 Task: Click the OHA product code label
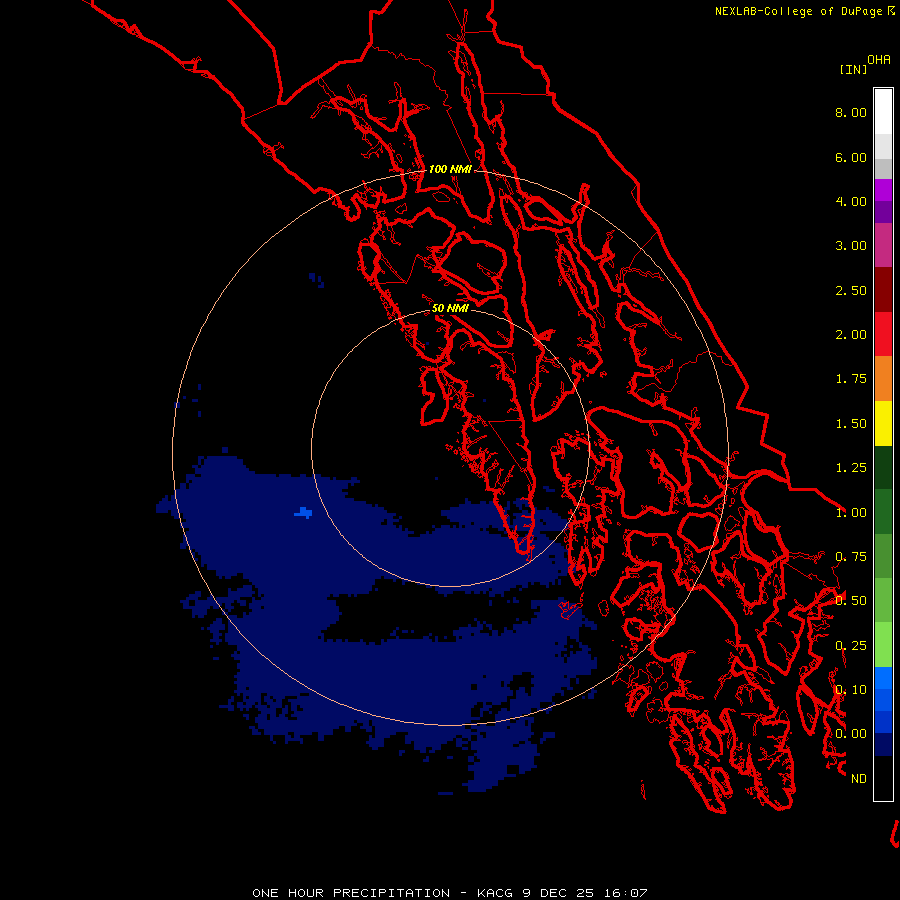coord(879,59)
